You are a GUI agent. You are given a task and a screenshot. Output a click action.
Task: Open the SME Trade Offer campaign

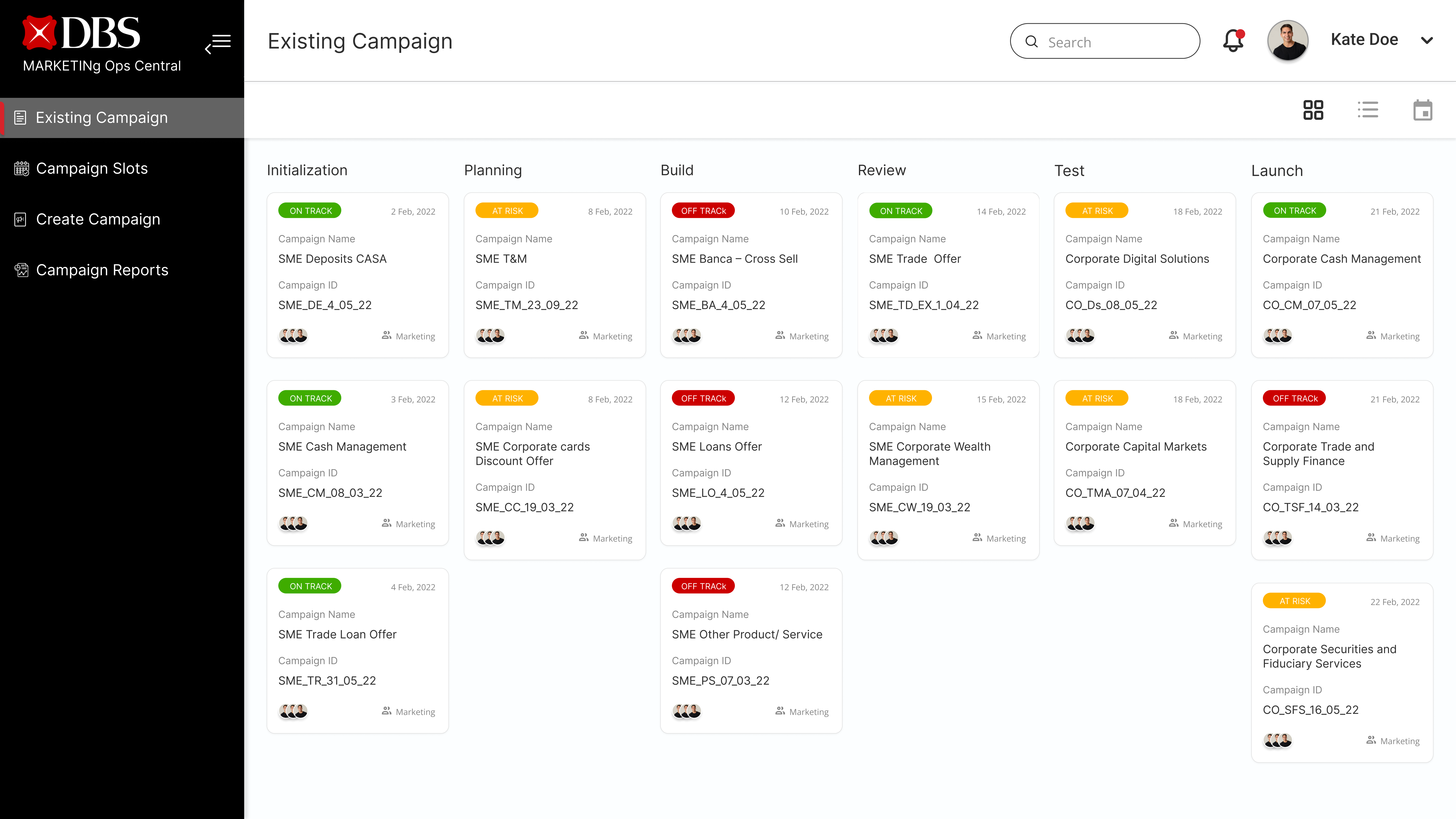948,275
